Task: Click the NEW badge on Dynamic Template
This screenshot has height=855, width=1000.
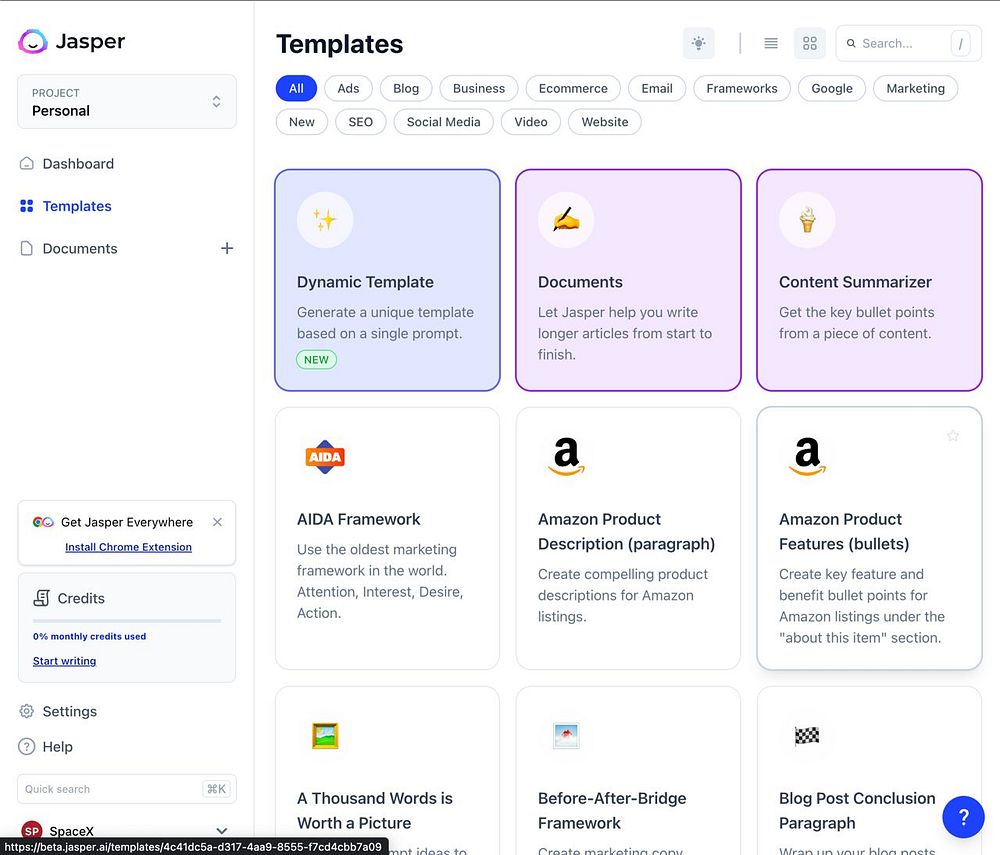Action: 316,360
